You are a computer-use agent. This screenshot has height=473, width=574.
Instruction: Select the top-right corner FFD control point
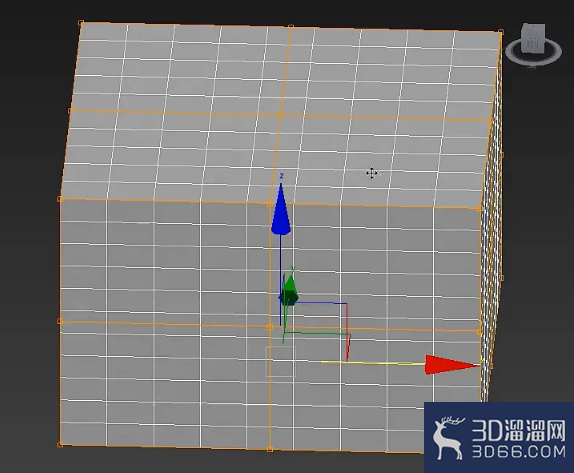(501, 32)
